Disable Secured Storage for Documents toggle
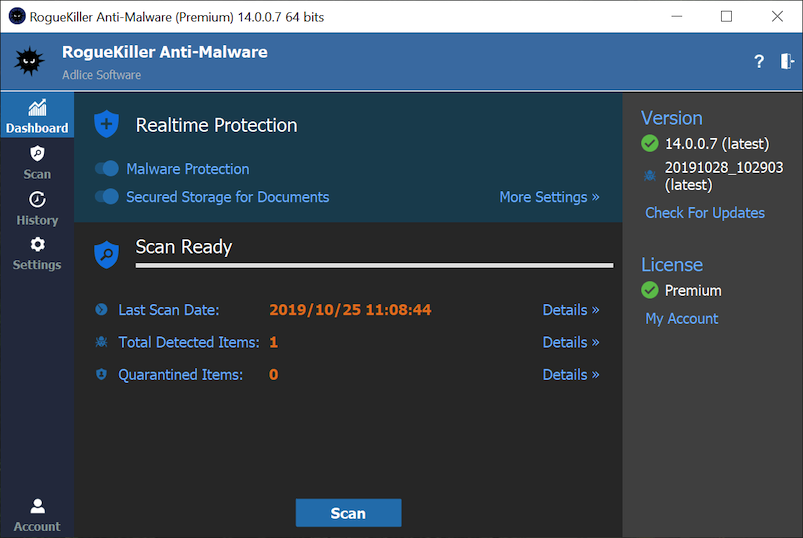 (x=106, y=197)
